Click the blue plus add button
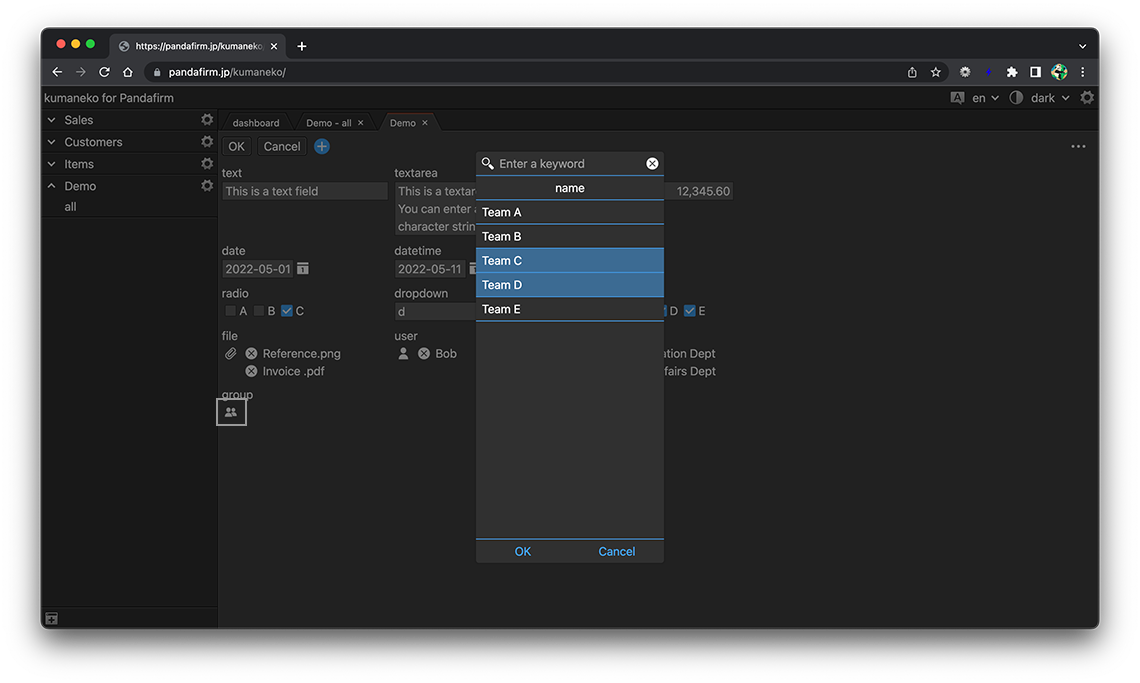 pyautogui.click(x=322, y=146)
